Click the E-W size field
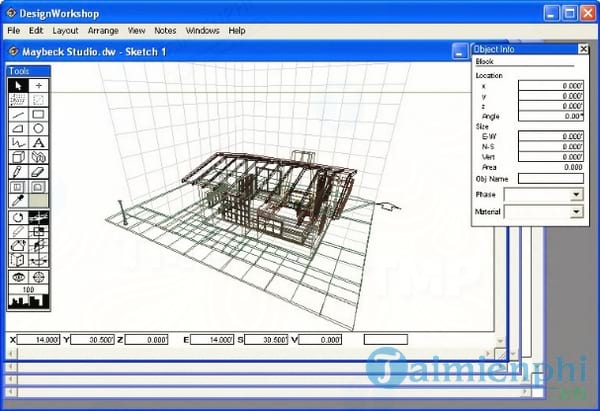600x411 pixels. (550, 137)
